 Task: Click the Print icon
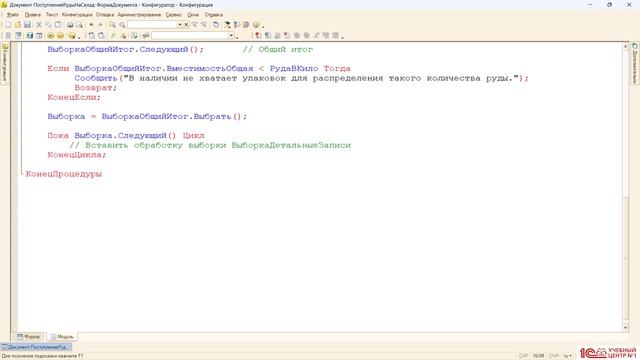(x=70, y=25)
